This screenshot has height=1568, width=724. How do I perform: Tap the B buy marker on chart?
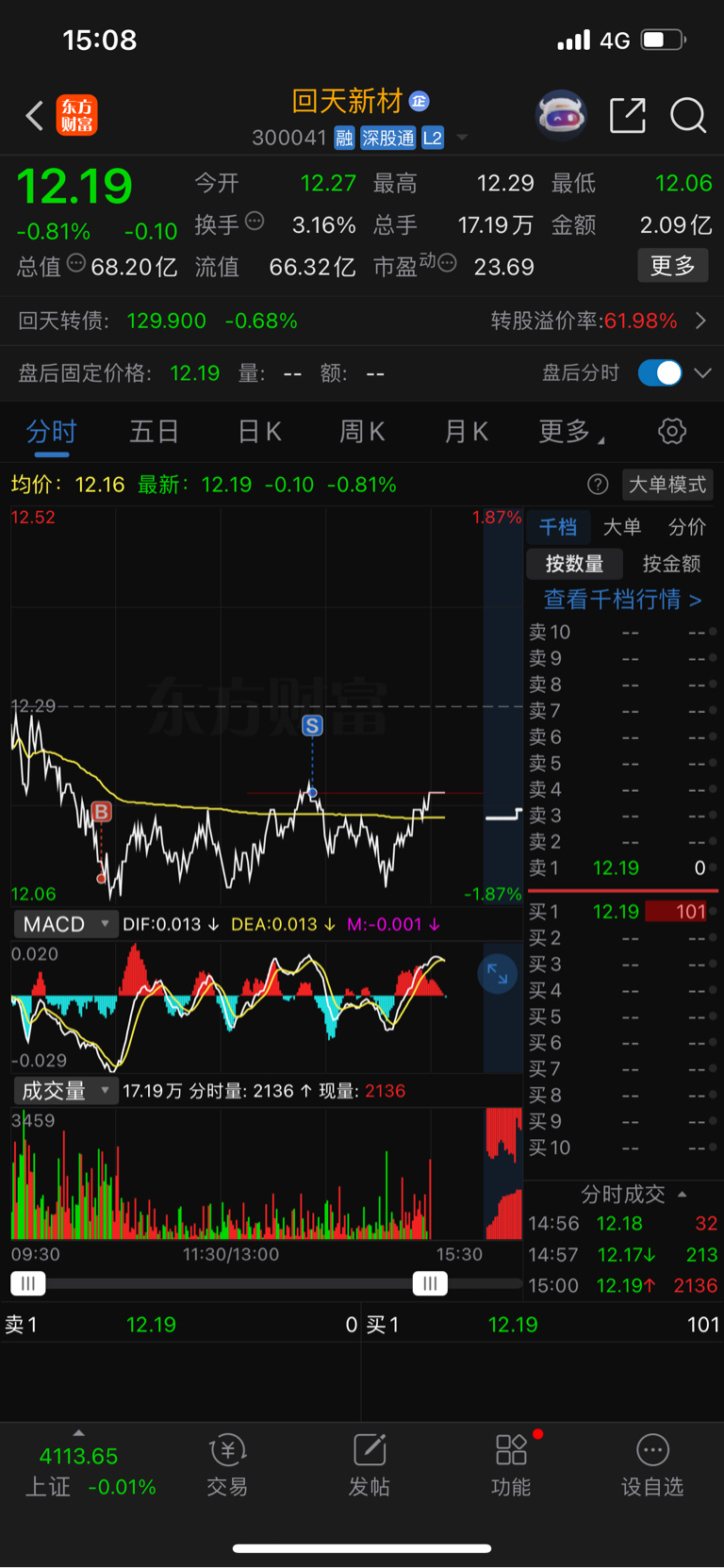tap(102, 812)
